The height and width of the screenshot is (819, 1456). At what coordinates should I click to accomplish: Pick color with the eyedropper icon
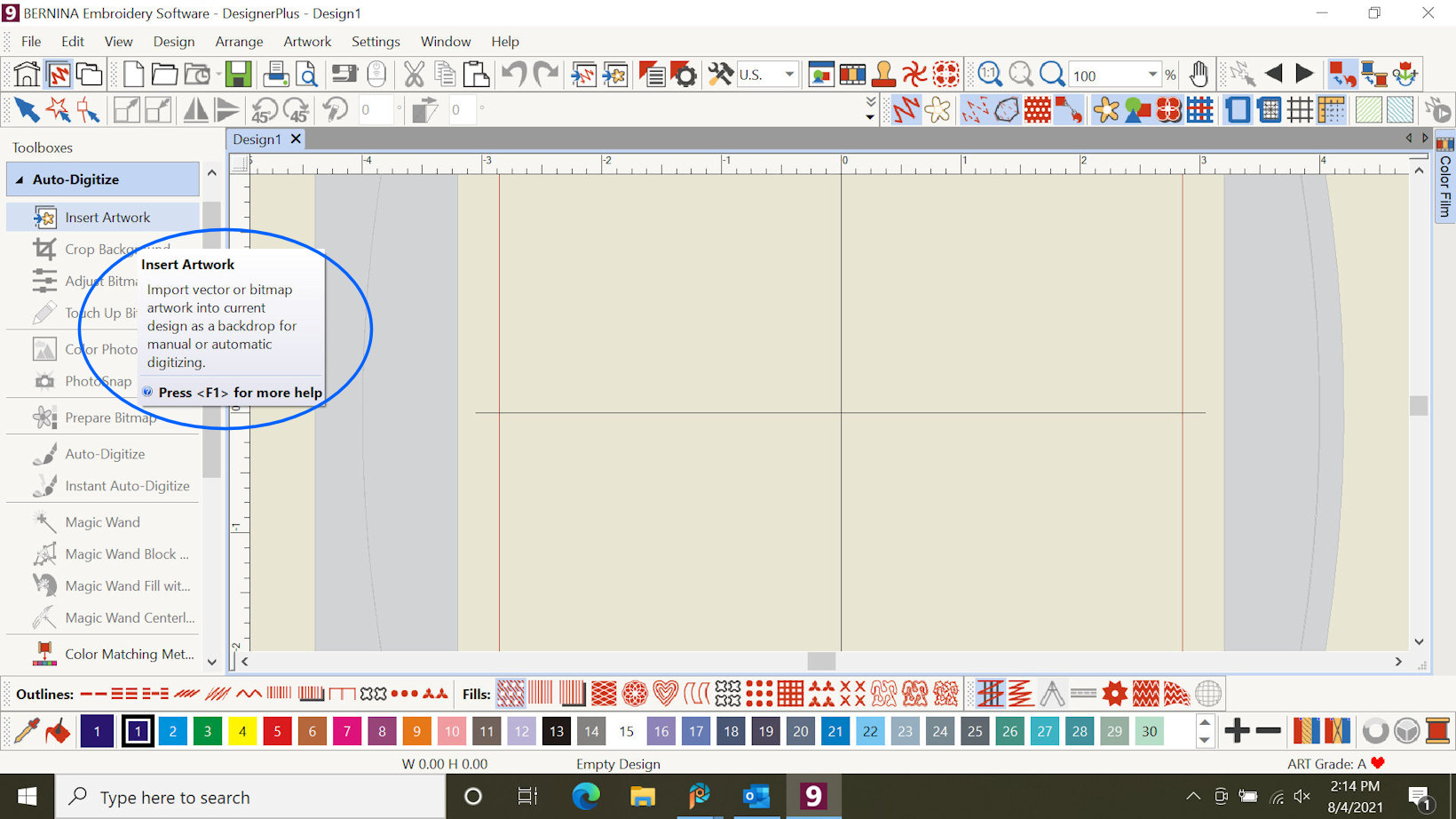point(27,731)
